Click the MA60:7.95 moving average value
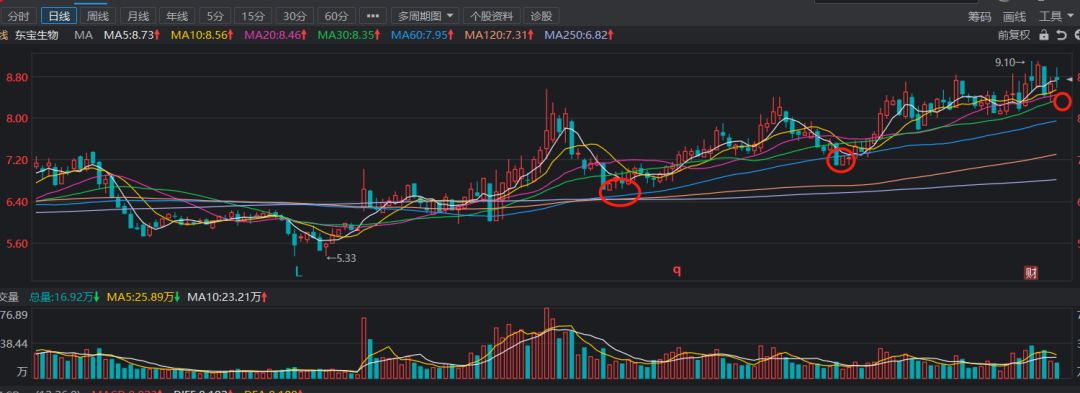This screenshot has width=1080, height=393. pyautogui.click(x=423, y=34)
